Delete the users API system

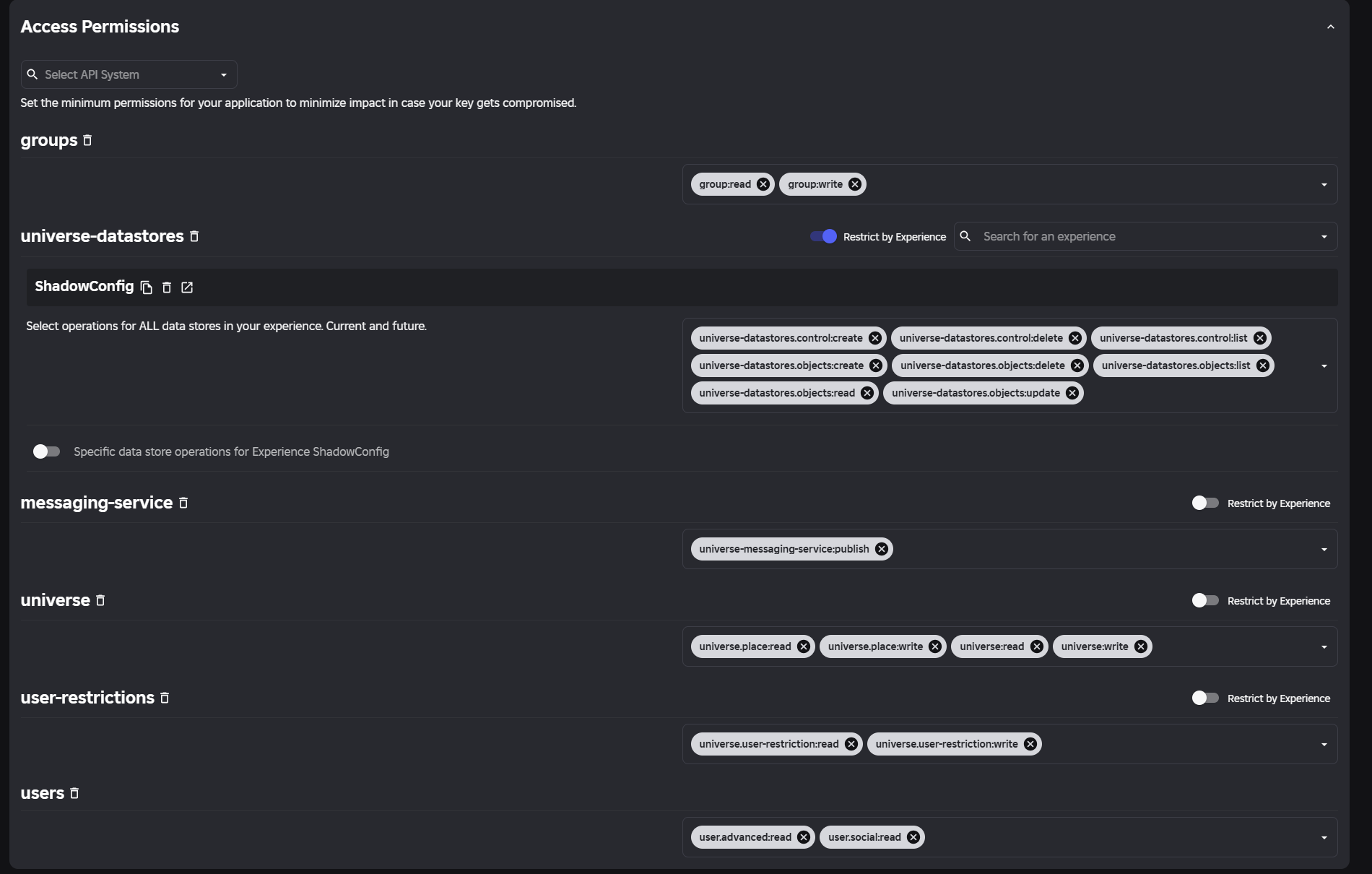pos(74,793)
